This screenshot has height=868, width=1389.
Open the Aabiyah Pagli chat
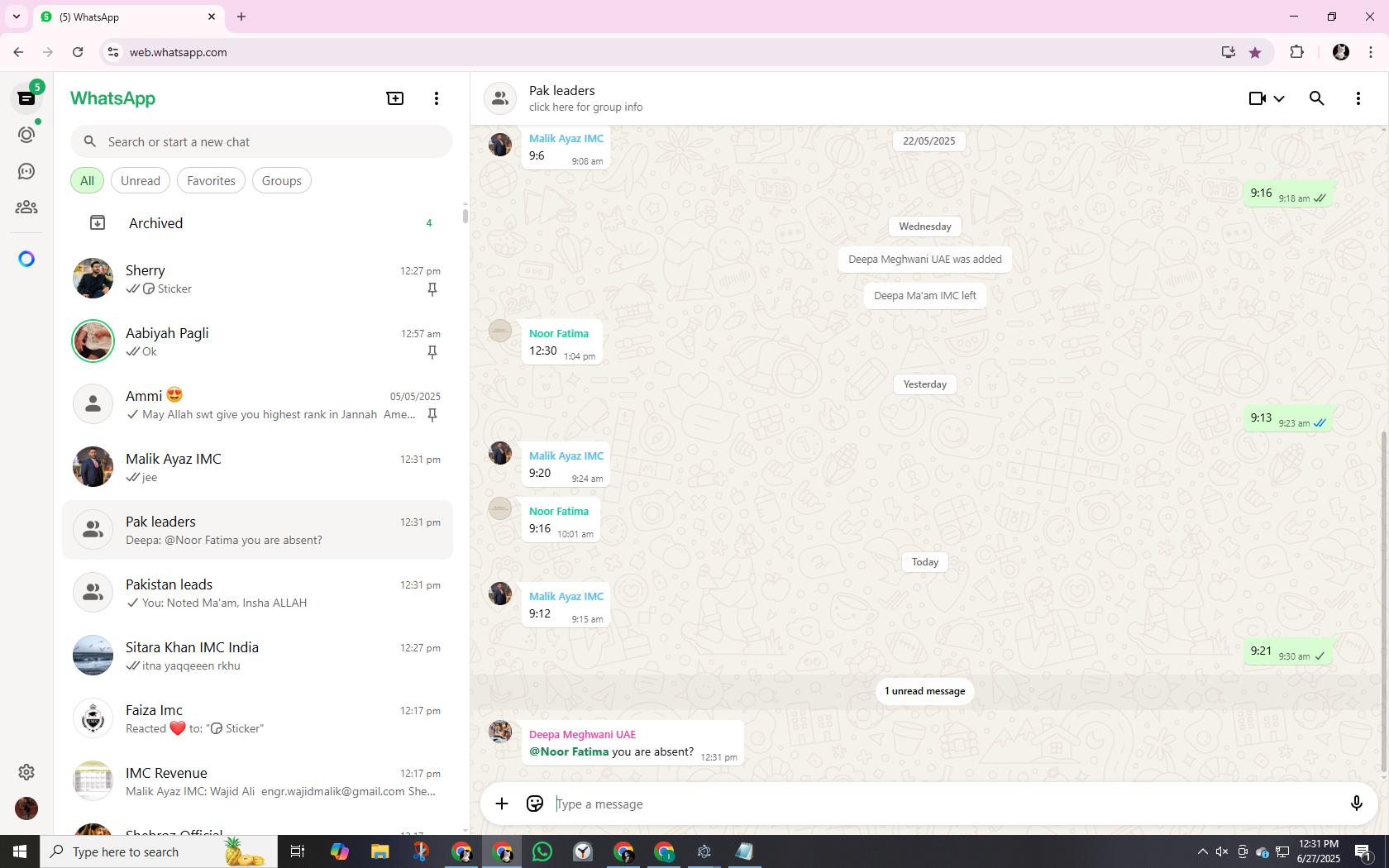[x=258, y=341]
